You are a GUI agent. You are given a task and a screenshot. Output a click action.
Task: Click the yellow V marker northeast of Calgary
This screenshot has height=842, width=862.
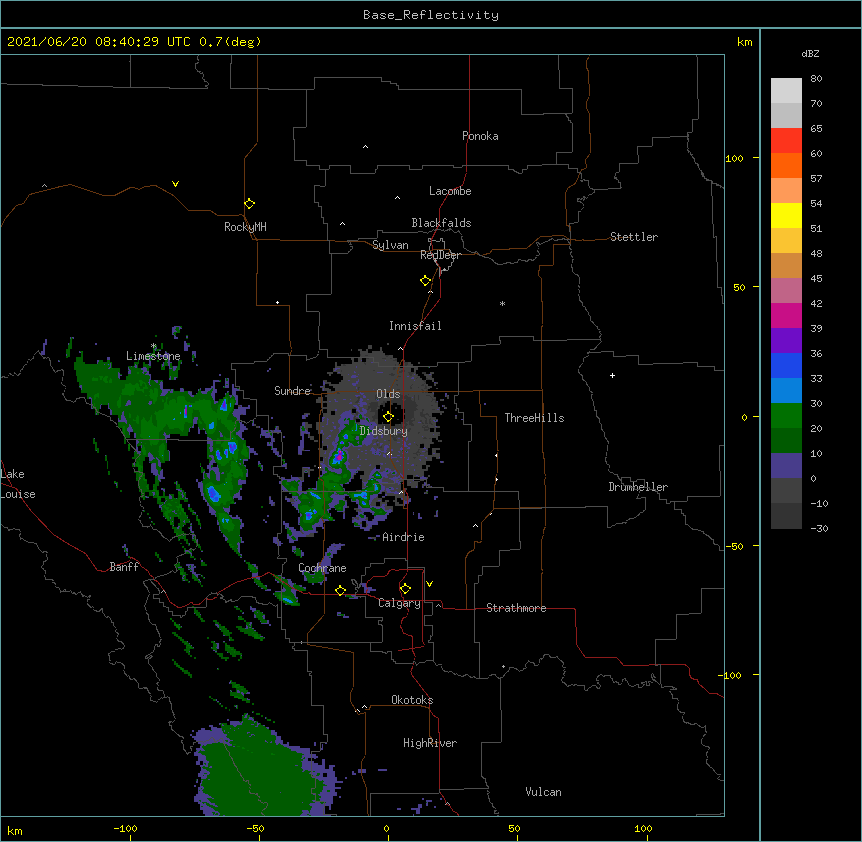pos(429,584)
